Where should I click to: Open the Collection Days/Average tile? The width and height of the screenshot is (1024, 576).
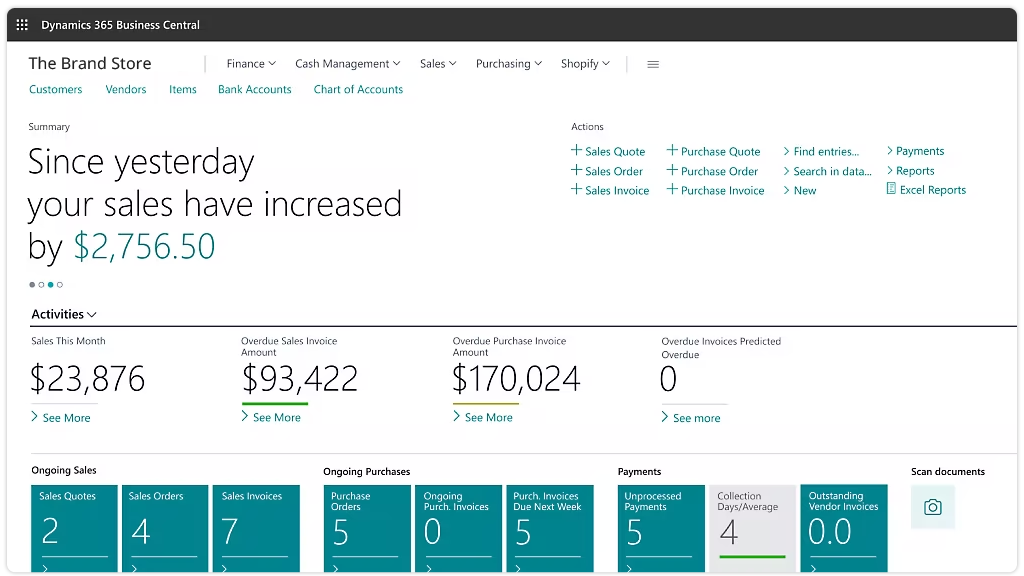tap(753, 528)
